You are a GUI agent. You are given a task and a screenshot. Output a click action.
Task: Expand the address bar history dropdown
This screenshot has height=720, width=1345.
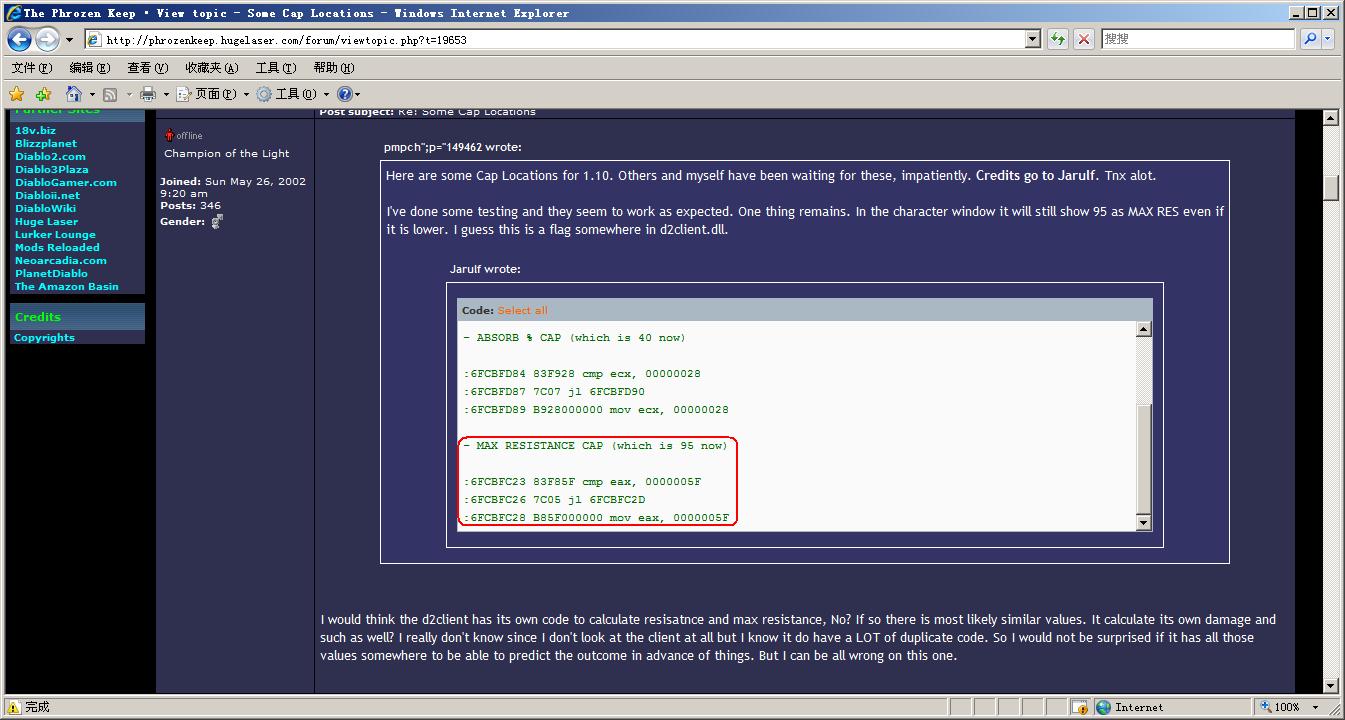(x=1033, y=40)
